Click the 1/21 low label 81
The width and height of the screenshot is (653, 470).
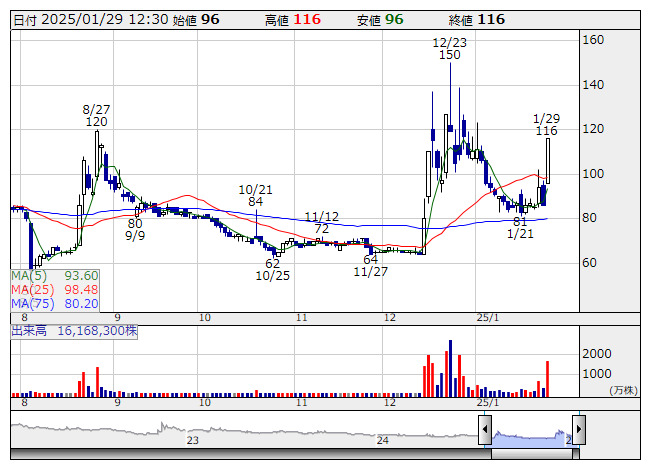tap(519, 221)
